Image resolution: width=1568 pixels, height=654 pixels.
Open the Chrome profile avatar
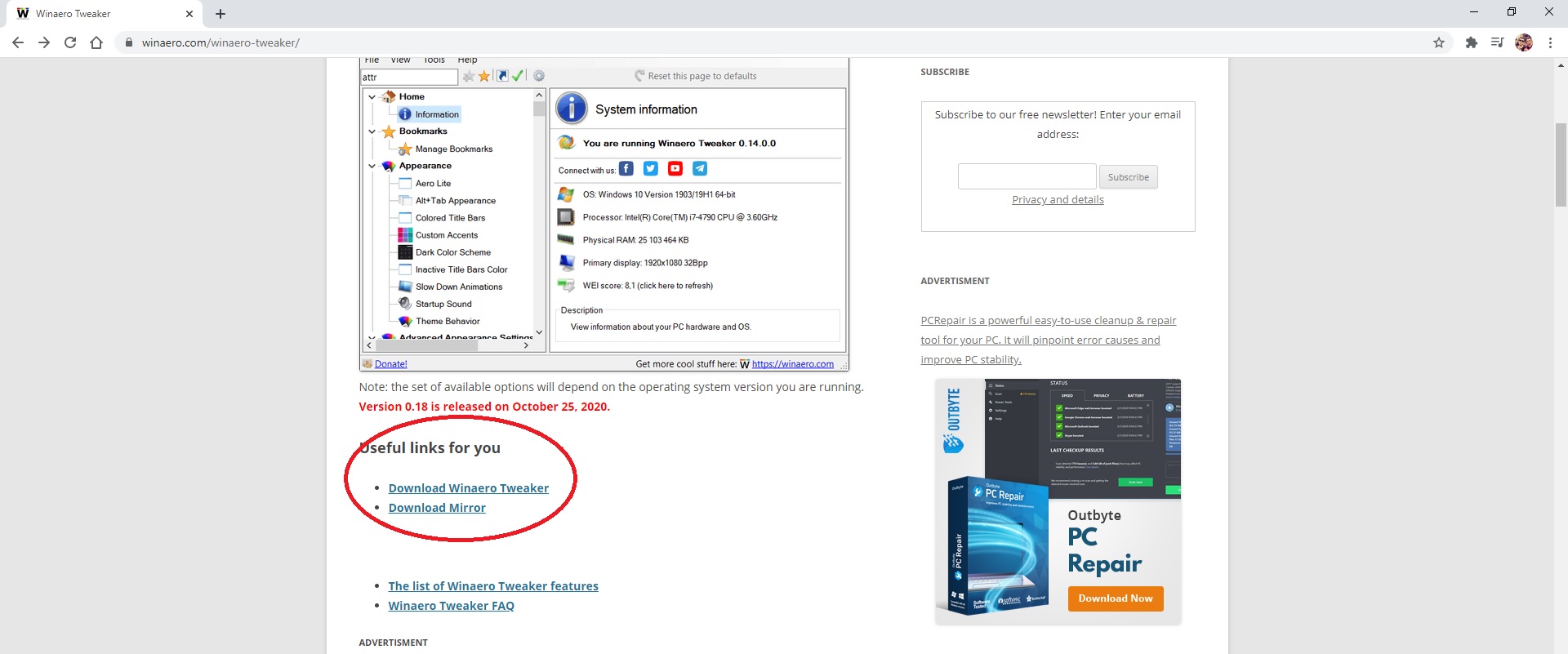[1524, 42]
